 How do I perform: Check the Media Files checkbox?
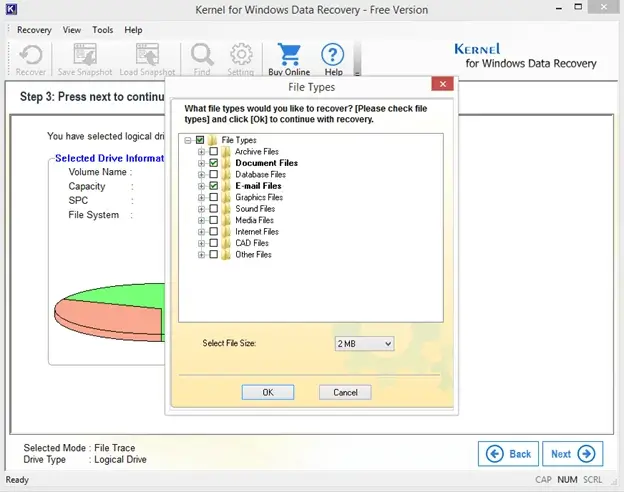214,220
